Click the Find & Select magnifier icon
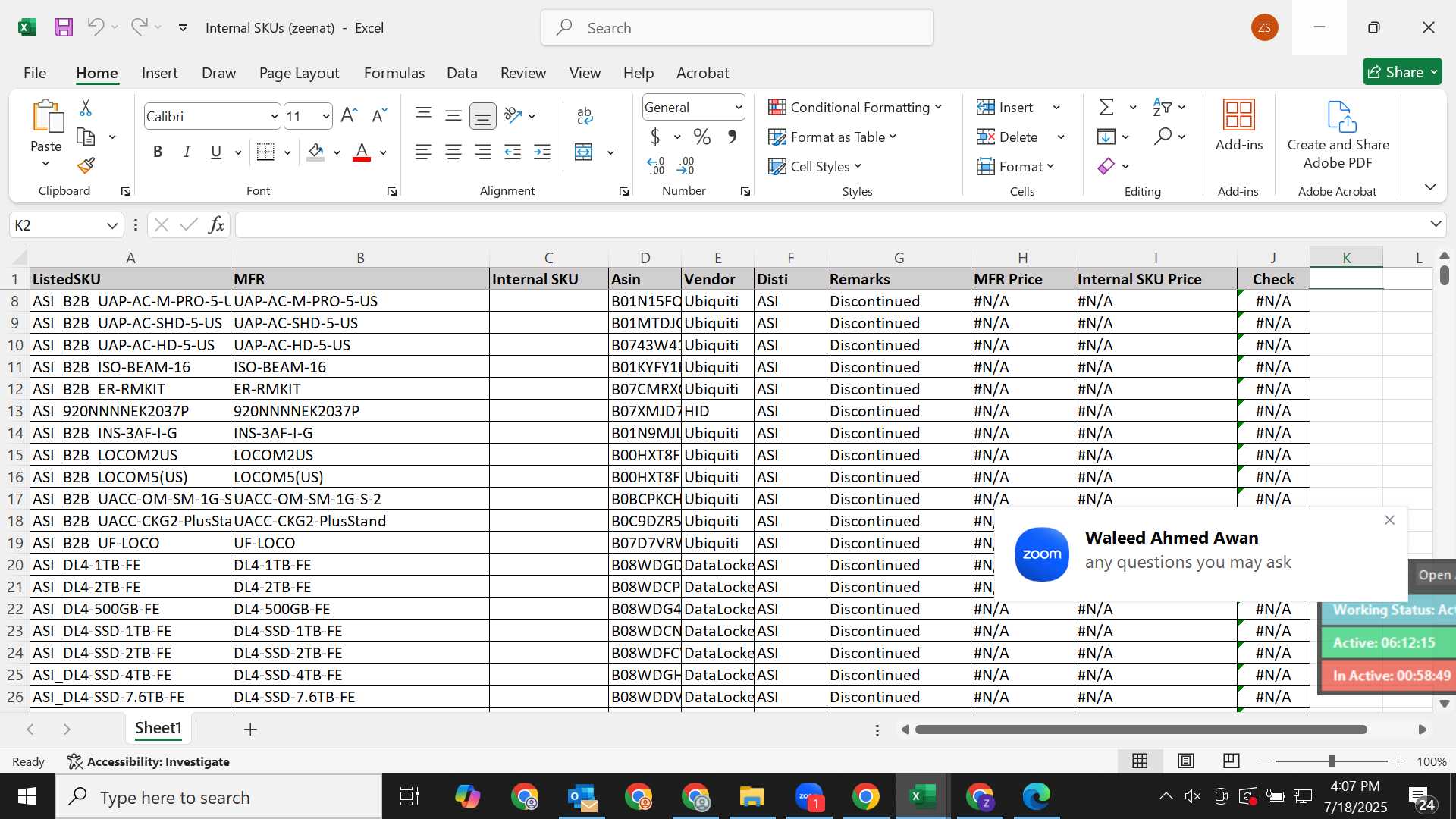The width and height of the screenshot is (1456, 819). click(x=1163, y=136)
